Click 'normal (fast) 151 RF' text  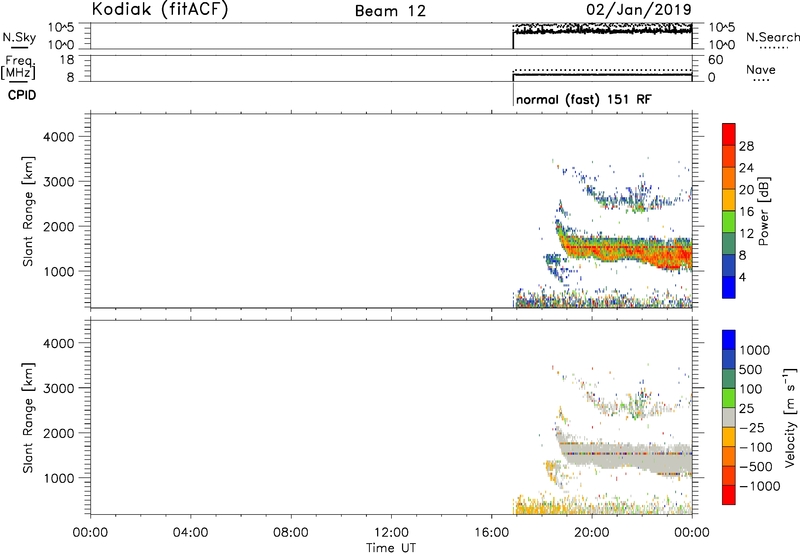(x=584, y=99)
